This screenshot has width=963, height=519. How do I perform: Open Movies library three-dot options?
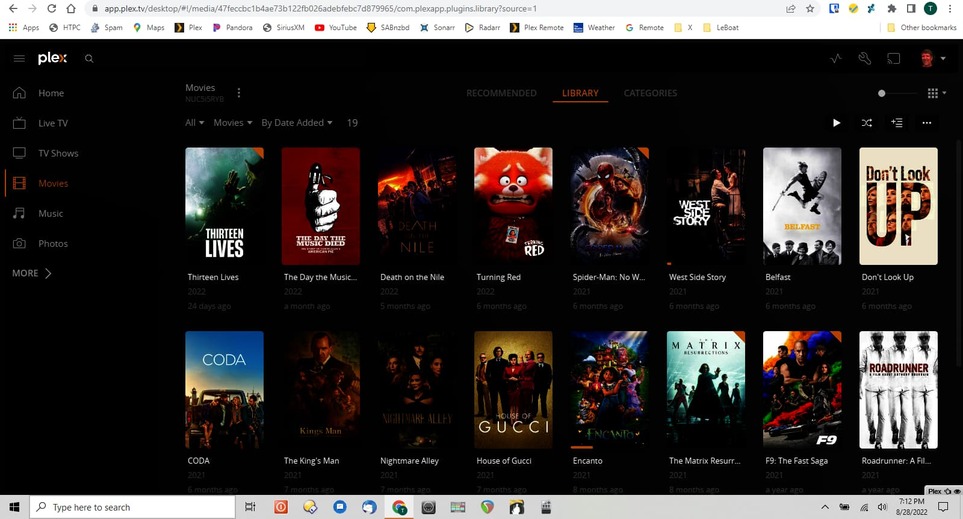click(239, 93)
